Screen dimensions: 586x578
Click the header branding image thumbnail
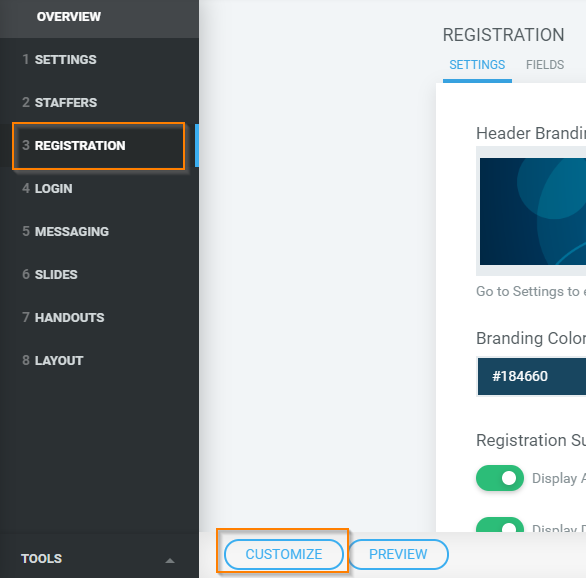pyautogui.click(x=533, y=211)
